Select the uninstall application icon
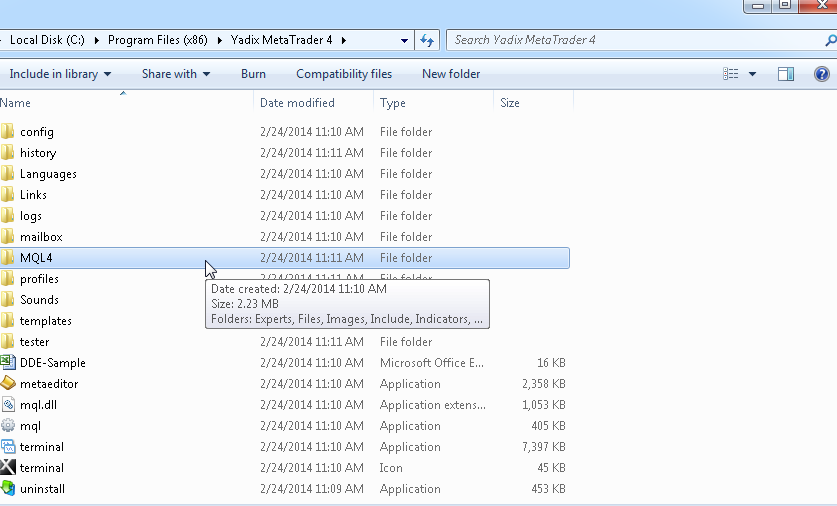Viewport: 837px width, 506px height. coord(7,488)
